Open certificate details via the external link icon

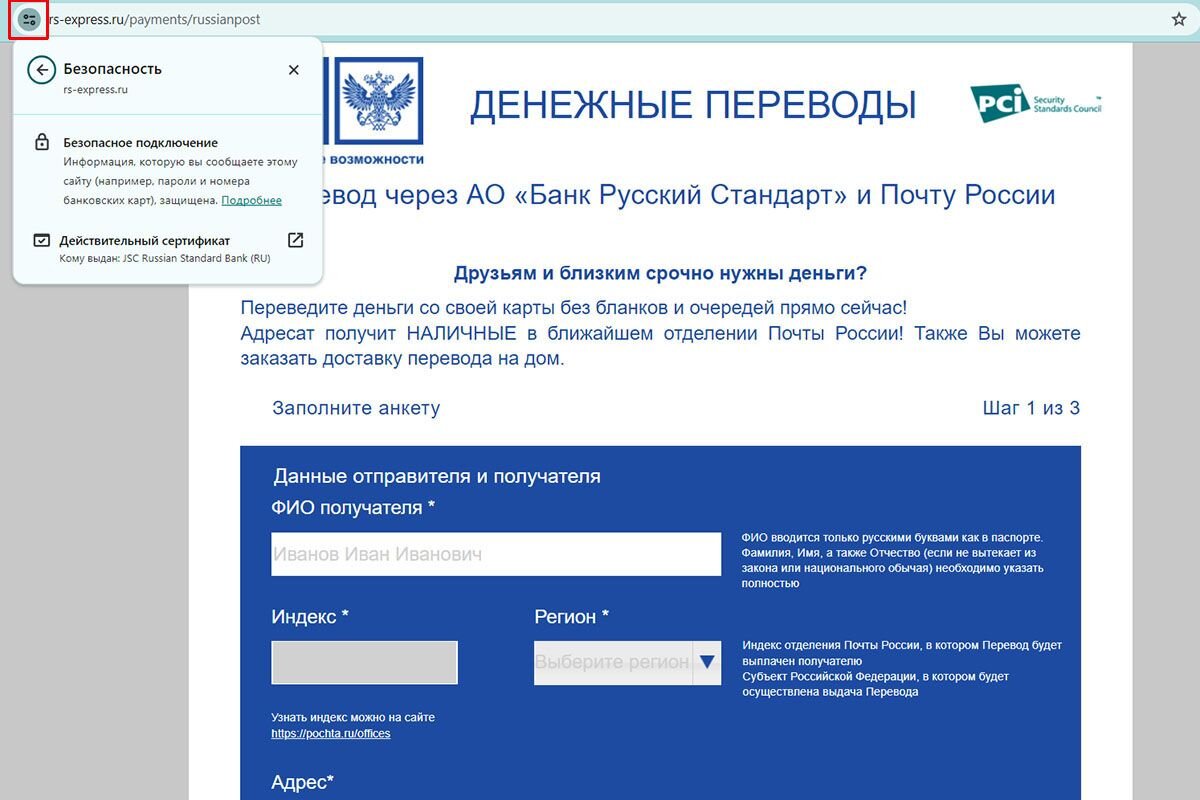294,240
